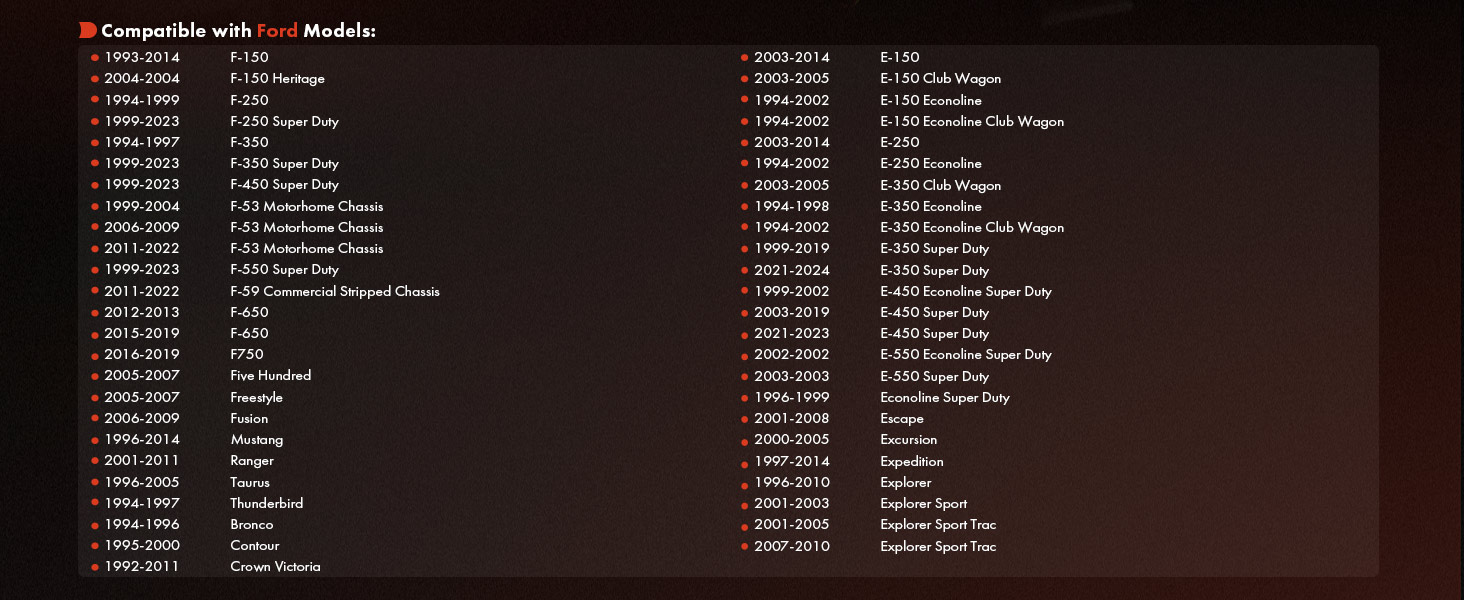
Task: Click the year range 2001-2008
Action: point(792,418)
